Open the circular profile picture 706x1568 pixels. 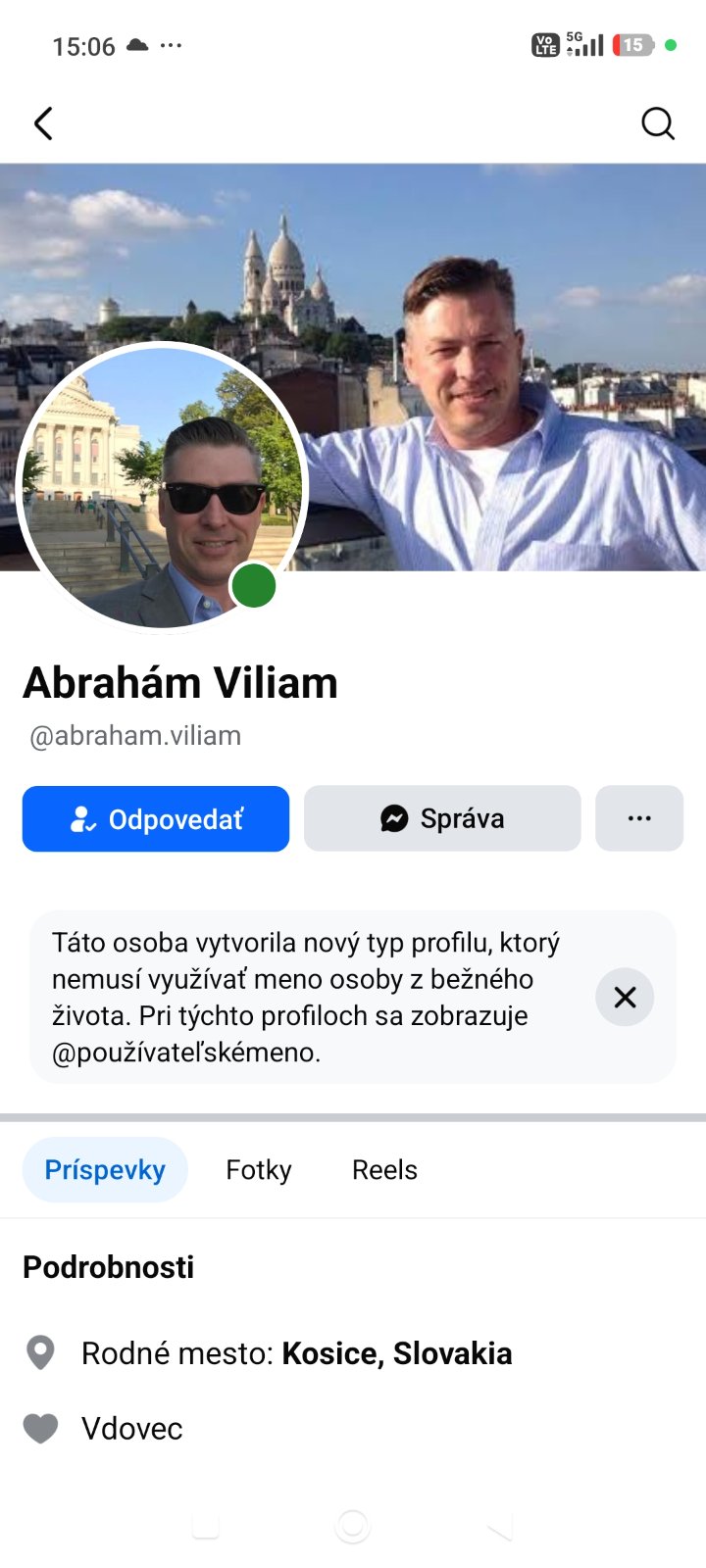point(163,487)
